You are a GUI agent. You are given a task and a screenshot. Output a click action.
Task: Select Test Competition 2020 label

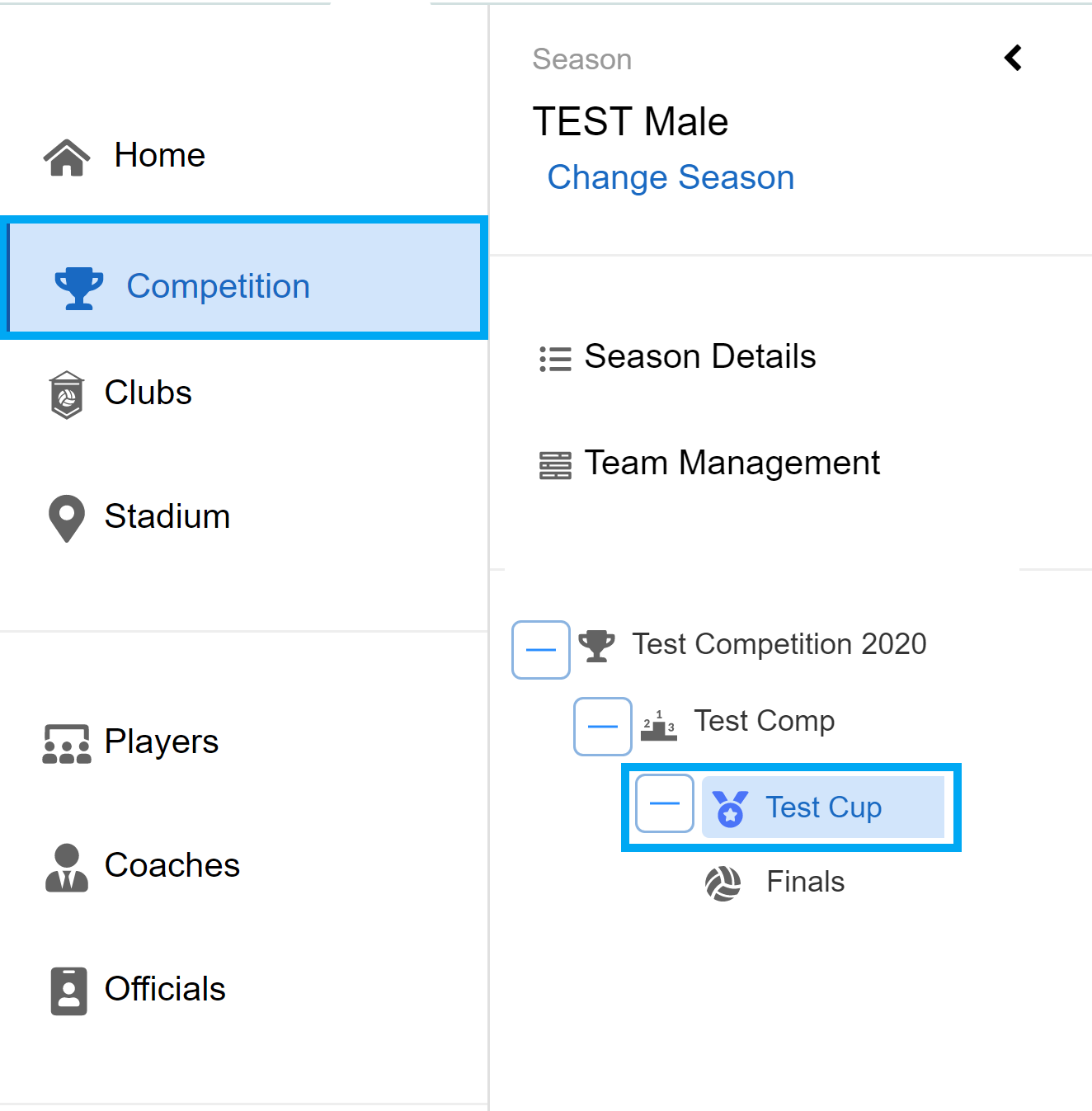coord(779,644)
